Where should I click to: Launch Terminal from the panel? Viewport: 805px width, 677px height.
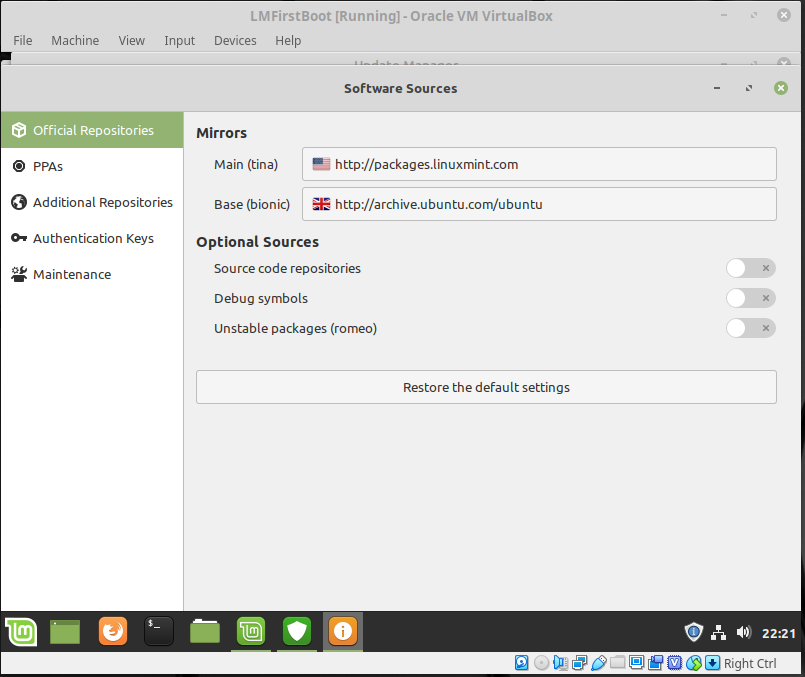[159, 631]
